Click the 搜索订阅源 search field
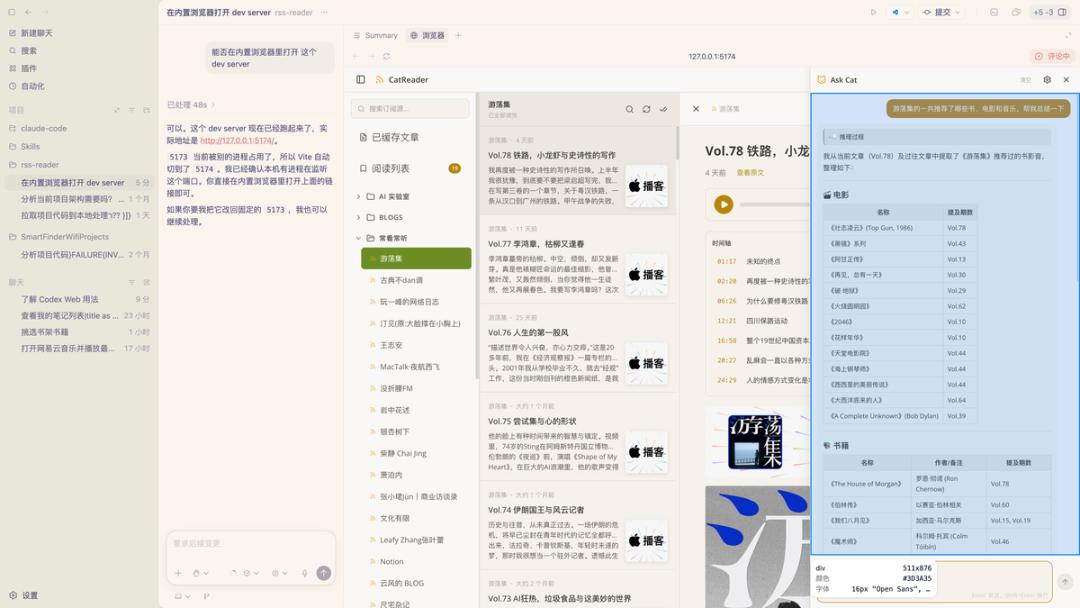 (411, 109)
